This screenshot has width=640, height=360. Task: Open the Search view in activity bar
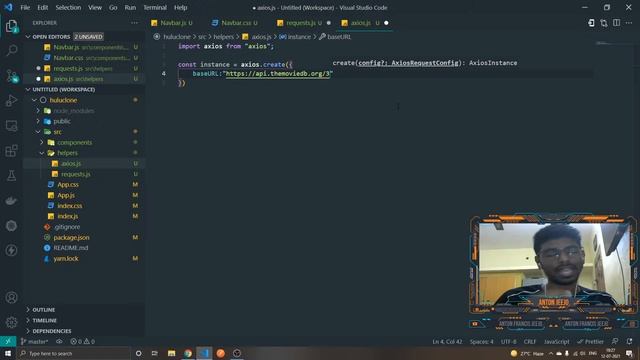11,51
